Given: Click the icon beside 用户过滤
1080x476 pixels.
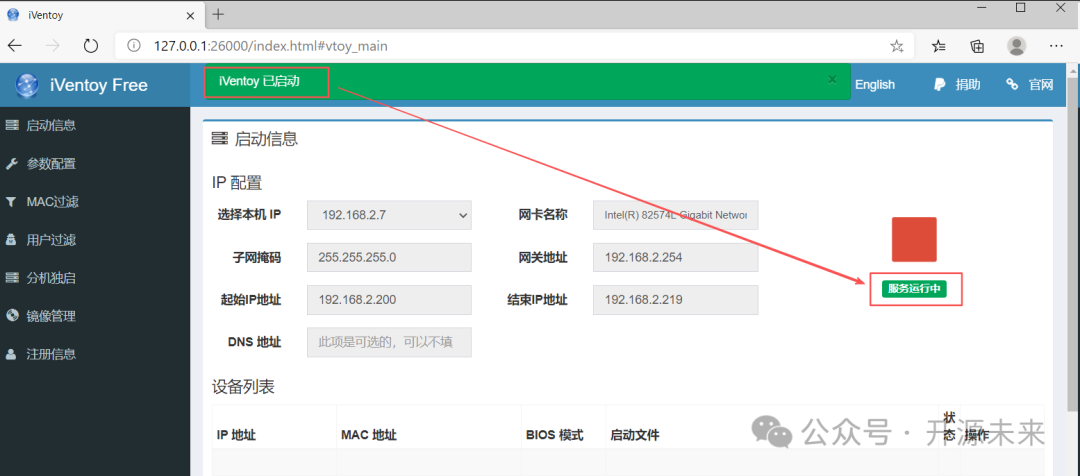Looking at the screenshot, I should (11, 240).
